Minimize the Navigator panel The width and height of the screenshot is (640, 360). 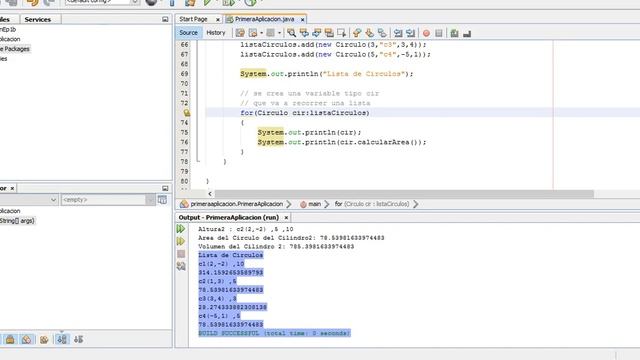[165, 188]
